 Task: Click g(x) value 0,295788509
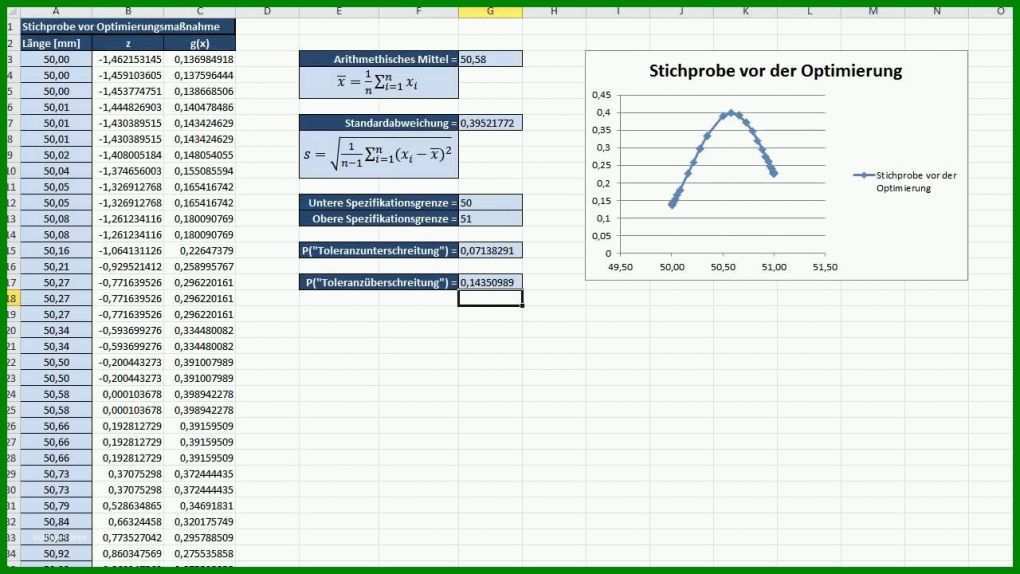pyautogui.click(x=200, y=538)
